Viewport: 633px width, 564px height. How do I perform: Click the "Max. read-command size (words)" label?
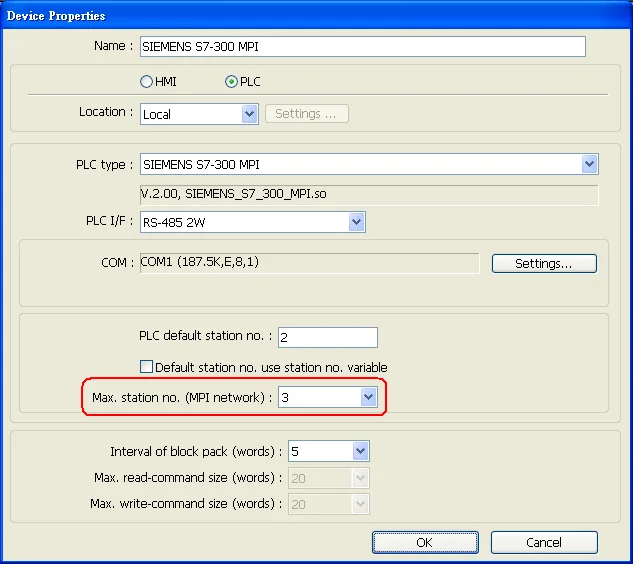pos(188,478)
